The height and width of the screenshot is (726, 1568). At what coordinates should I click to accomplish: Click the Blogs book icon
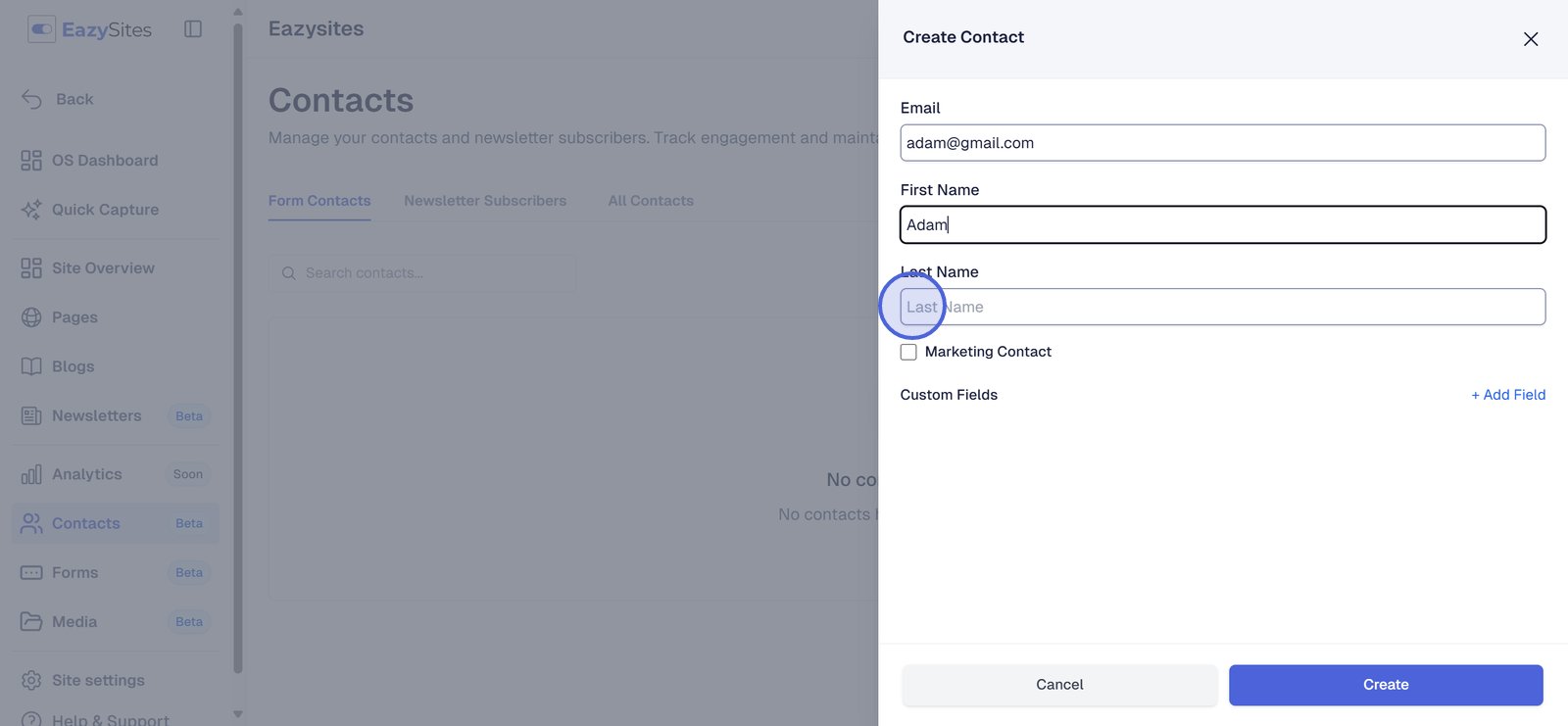tap(31, 366)
